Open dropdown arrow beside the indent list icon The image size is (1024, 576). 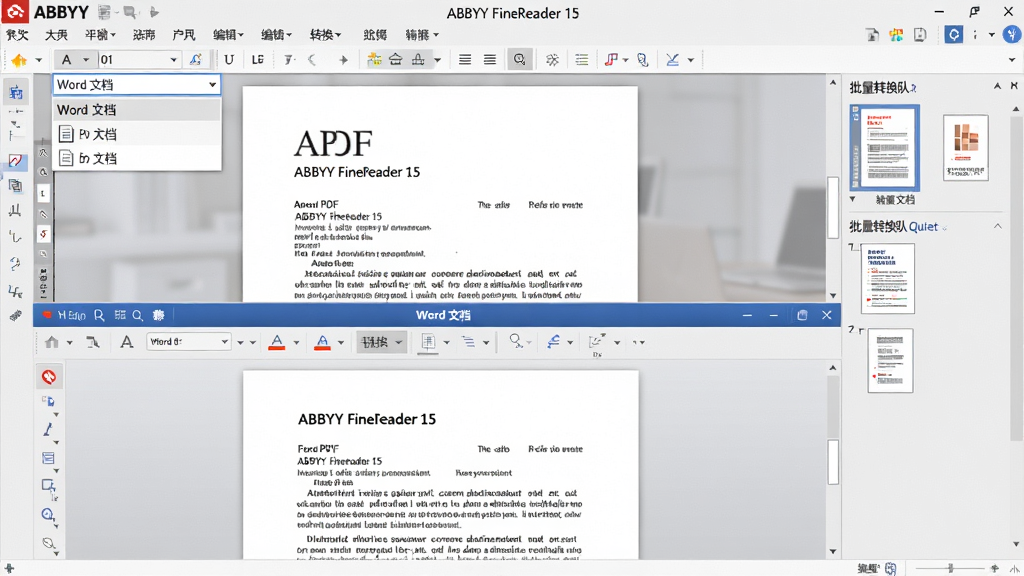486,342
